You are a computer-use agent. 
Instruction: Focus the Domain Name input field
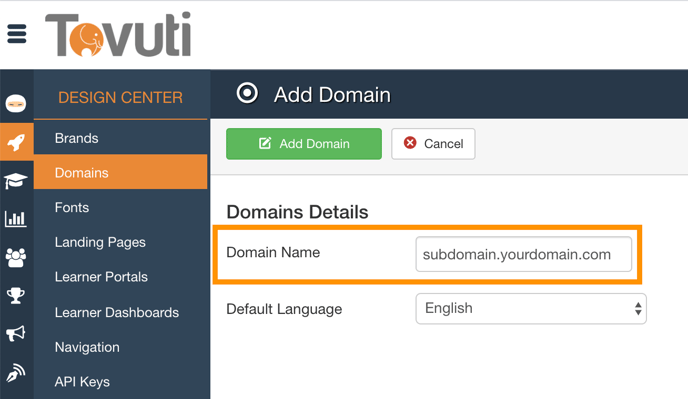523,254
